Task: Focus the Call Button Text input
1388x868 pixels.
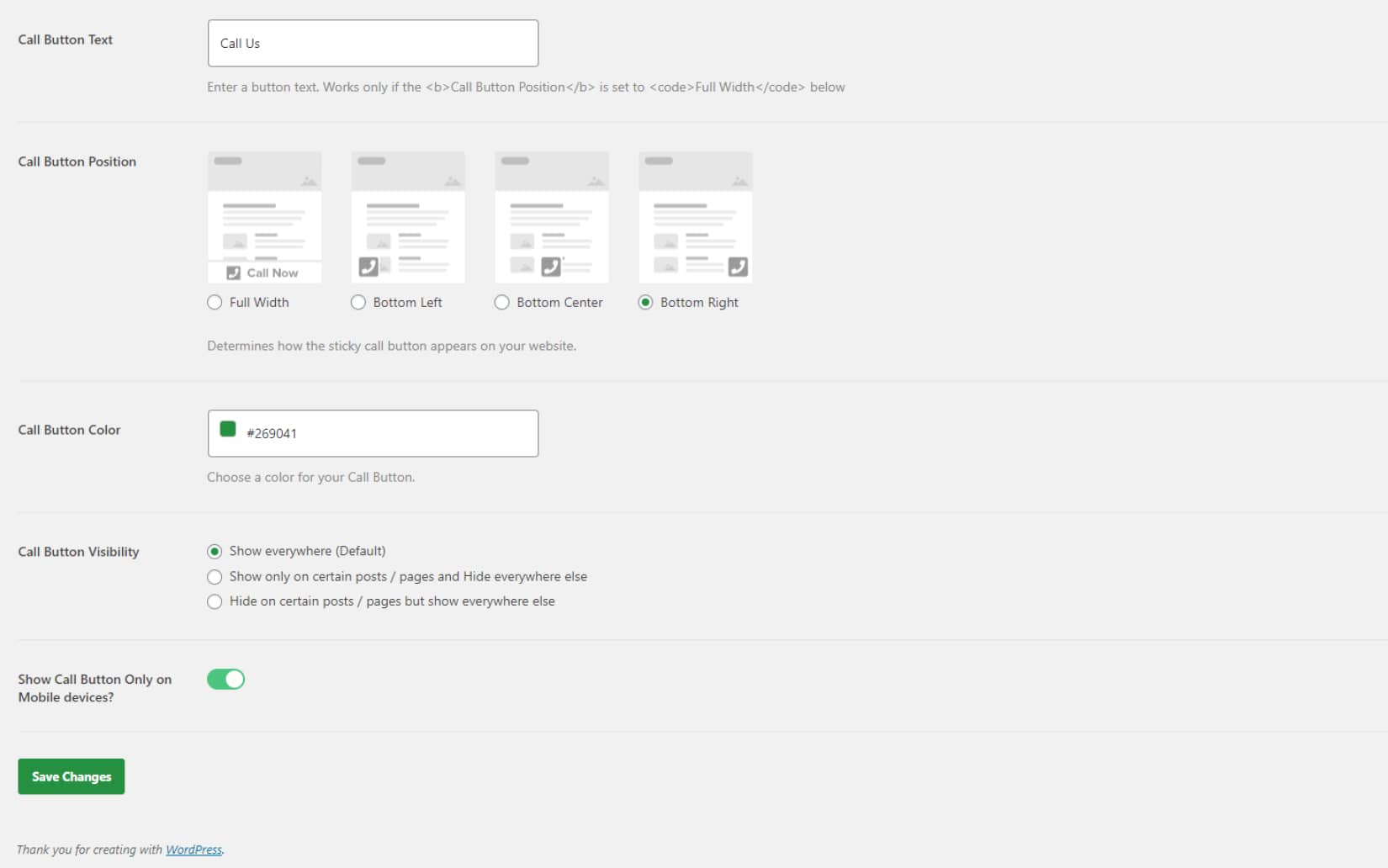Action: 373,44
